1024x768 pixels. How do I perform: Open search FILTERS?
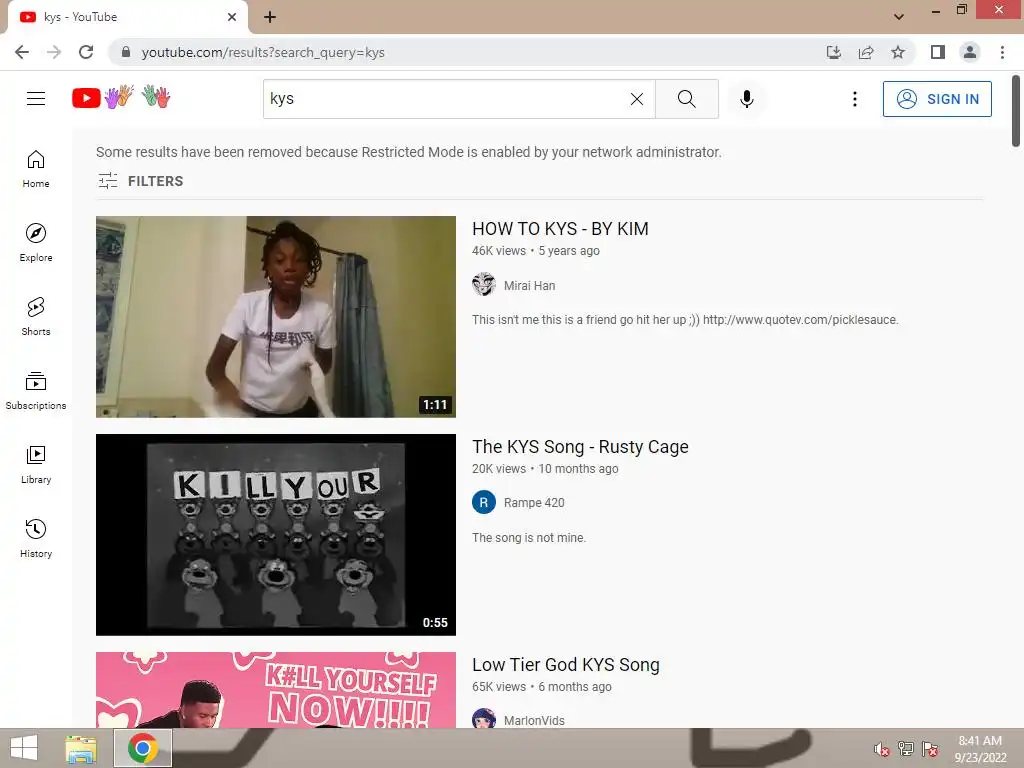tap(140, 181)
